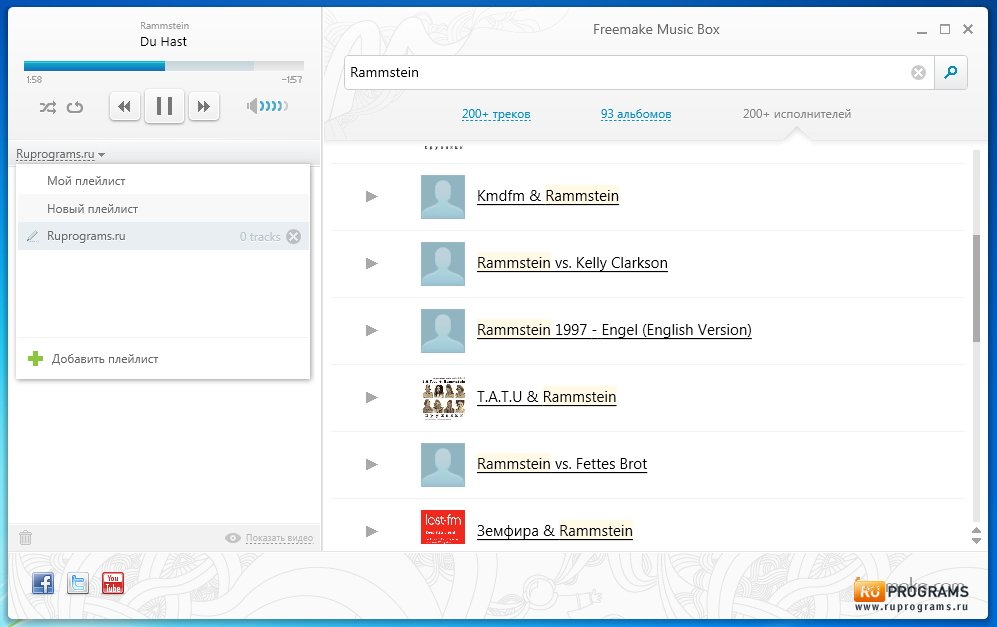Open the Facebook icon link
Image resolution: width=997 pixels, height=627 pixels.
[43, 583]
